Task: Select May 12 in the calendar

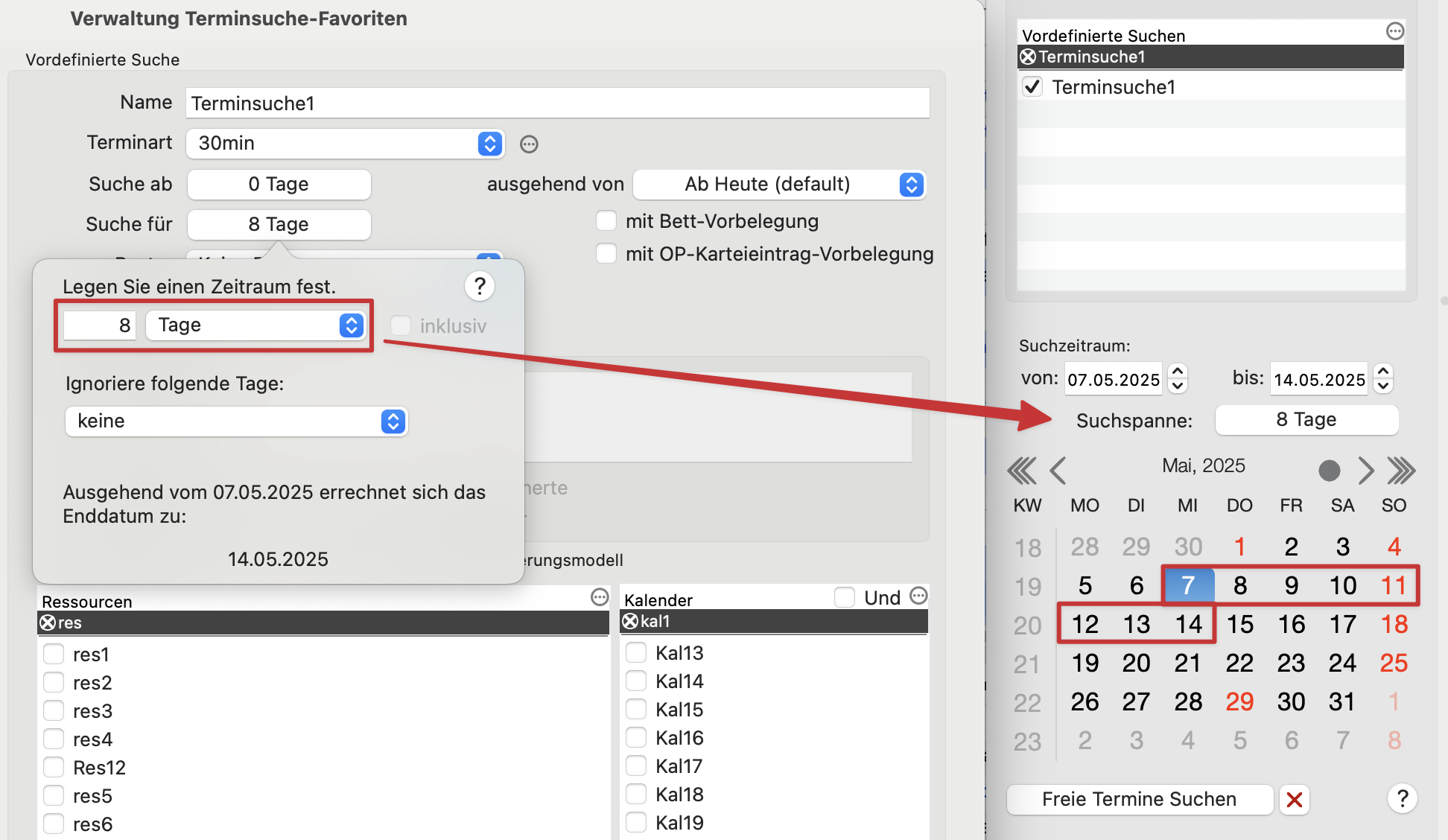Action: [1085, 624]
